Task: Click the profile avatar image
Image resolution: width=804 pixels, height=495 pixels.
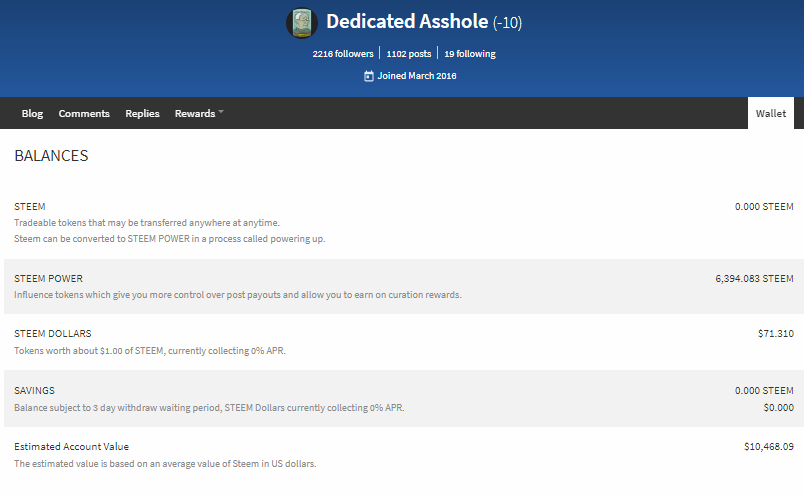Action: (302, 22)
